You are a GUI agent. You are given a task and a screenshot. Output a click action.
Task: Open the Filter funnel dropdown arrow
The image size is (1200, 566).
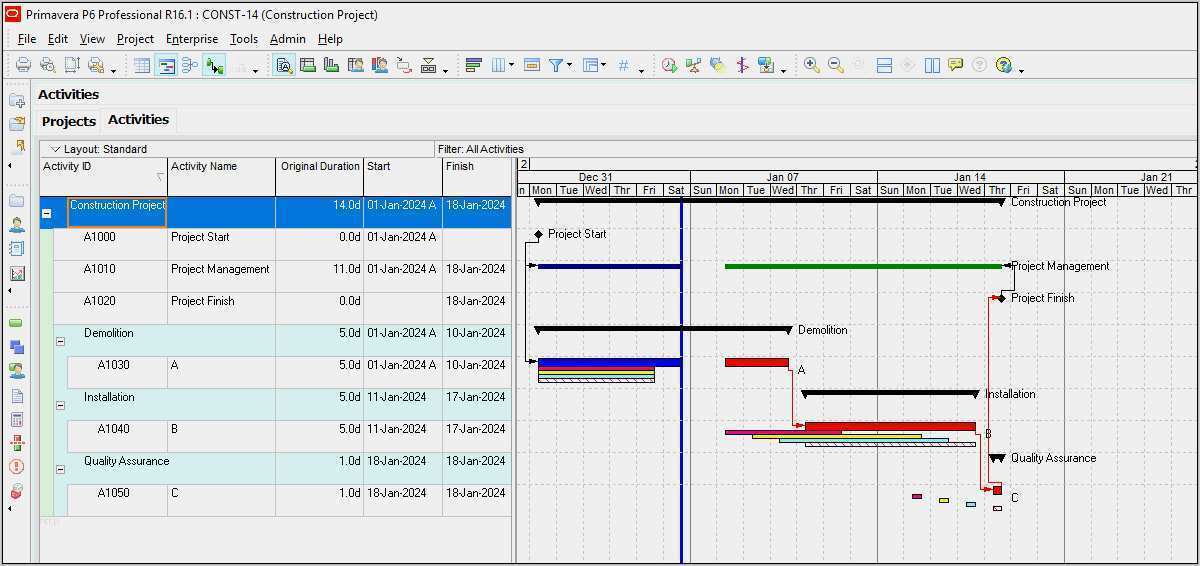569,66
